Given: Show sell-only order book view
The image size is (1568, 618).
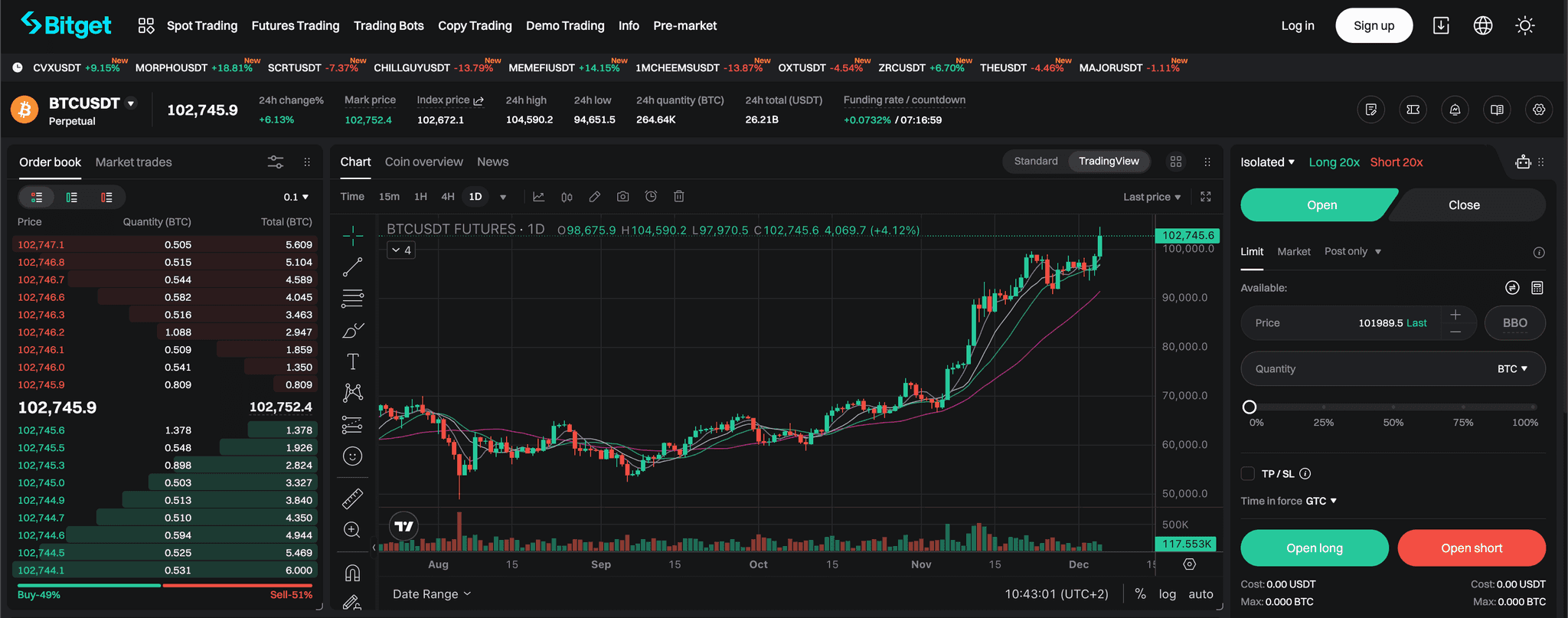Looking at the screenshot, I should coord(106,198).
